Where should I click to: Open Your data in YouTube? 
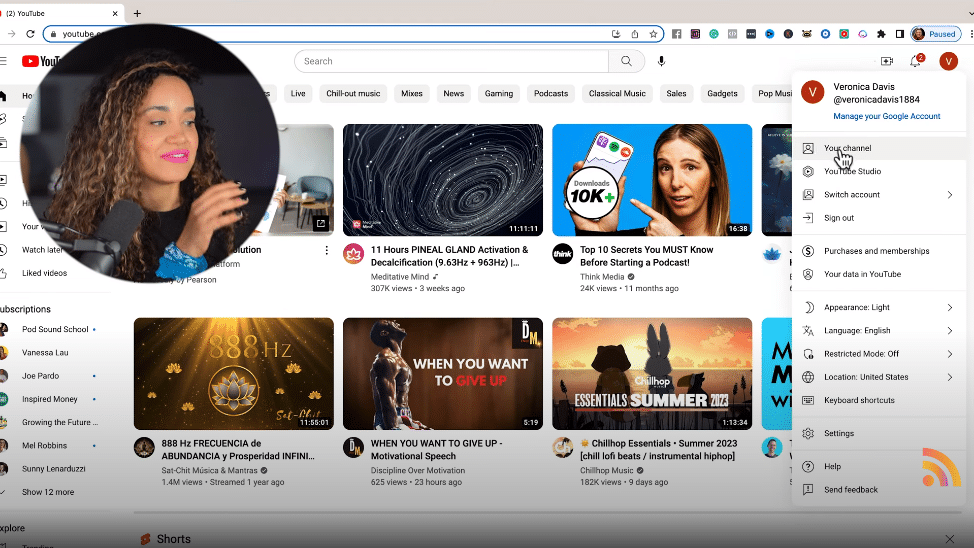click(878, 275)
